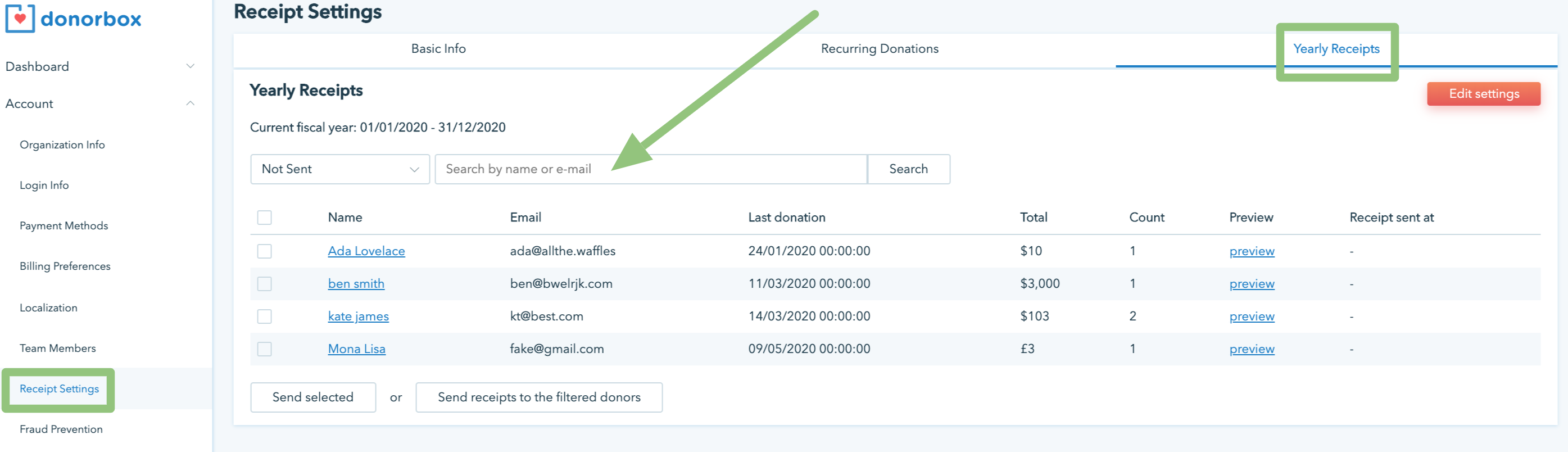This screenshot has width=1568, height=452.
Task: Collapse the Account section chevron
Action: click(x=190, y=103)
